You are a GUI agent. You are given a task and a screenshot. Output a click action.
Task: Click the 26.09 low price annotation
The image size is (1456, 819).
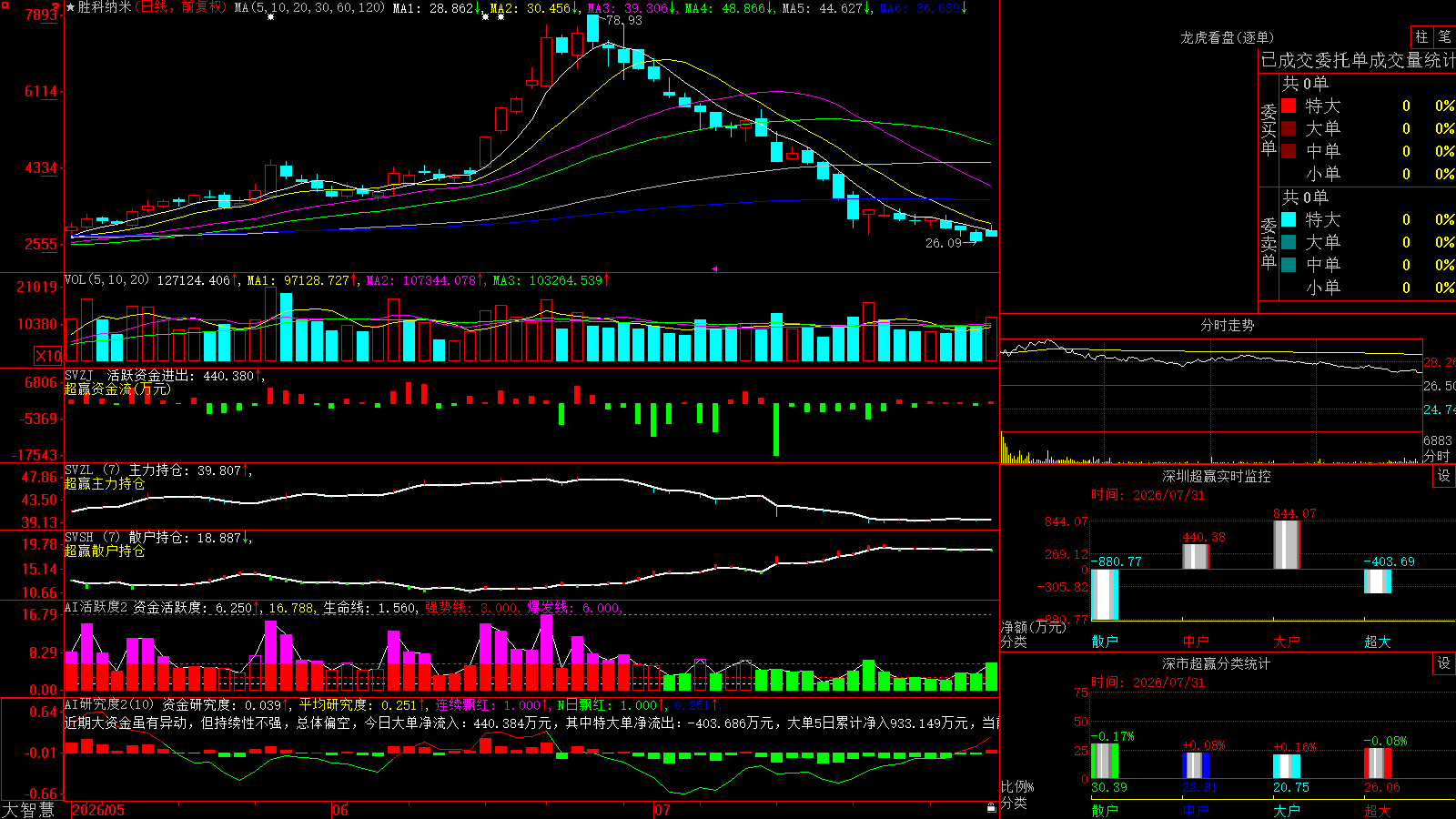[944, 243]
